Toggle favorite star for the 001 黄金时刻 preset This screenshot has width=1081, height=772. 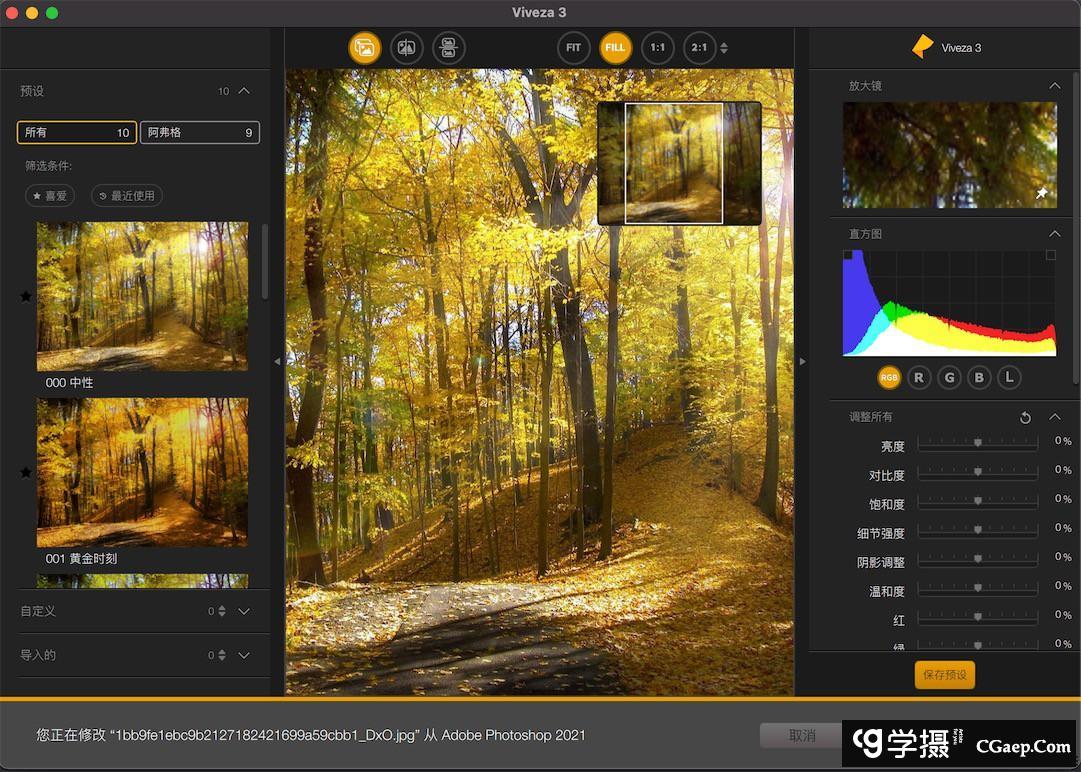pyautogui.click(x=26, y=472)
